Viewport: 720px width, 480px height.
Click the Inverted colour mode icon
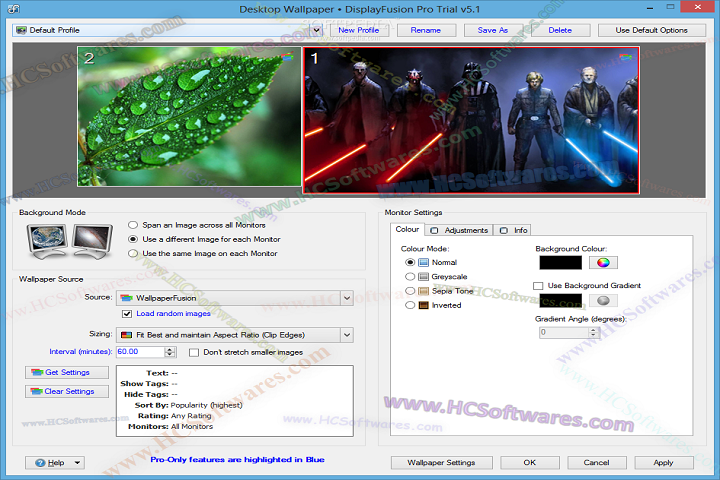423,305
